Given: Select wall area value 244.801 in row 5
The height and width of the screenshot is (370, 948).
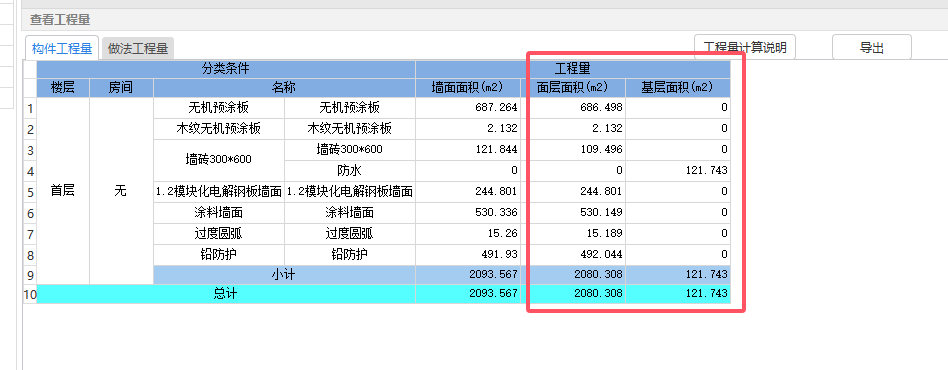Looking at the screenshot, I should [467, 191].
